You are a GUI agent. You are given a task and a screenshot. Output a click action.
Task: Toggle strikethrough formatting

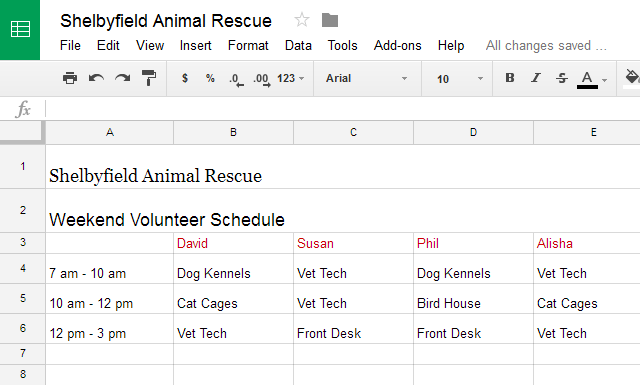click(562, 78)
